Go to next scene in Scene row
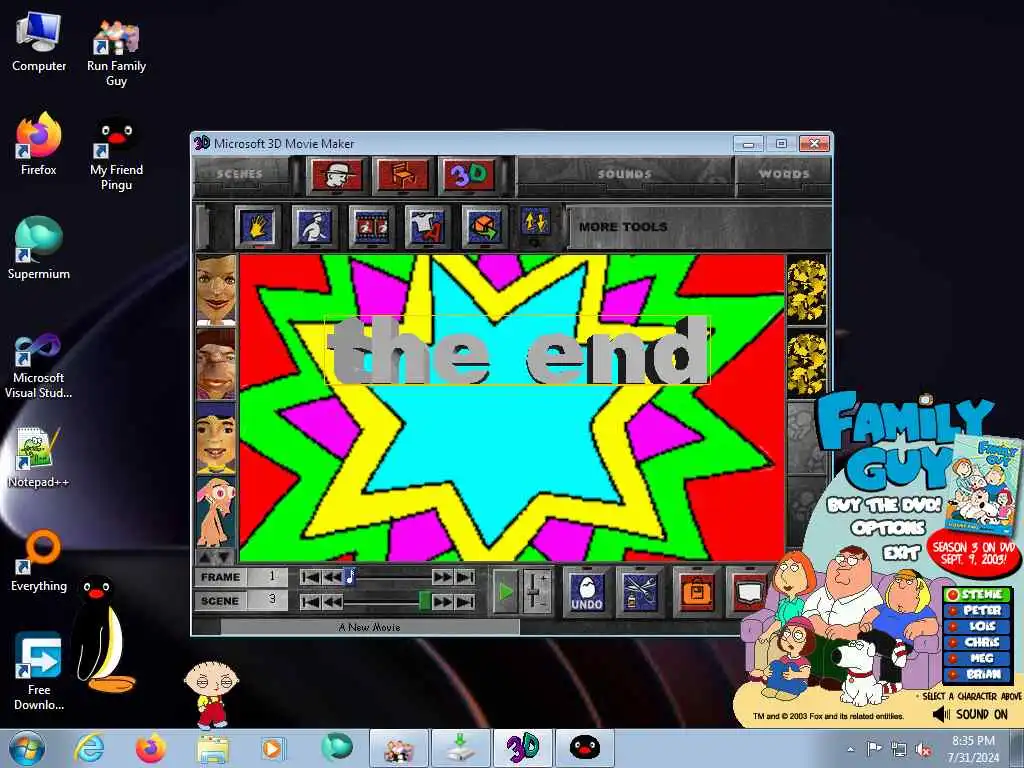This screenshot has width=1024, height=768. 443,601
